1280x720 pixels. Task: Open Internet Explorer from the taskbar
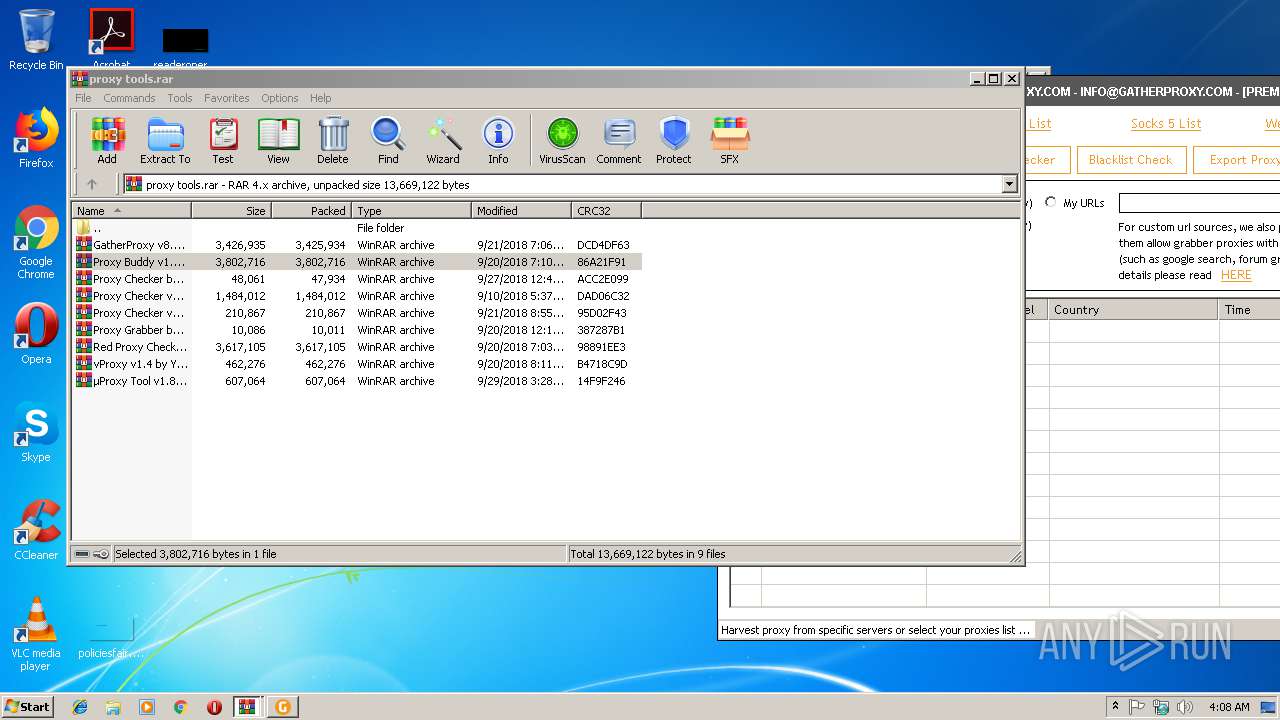click(x=80, y=707)
